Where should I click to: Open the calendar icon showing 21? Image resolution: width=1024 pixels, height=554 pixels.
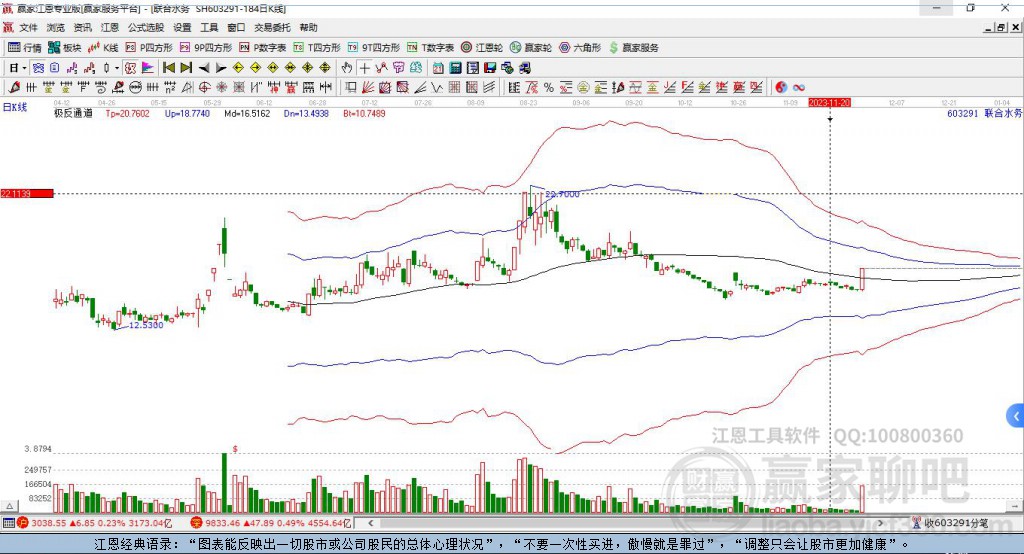[x=438, y=68]
